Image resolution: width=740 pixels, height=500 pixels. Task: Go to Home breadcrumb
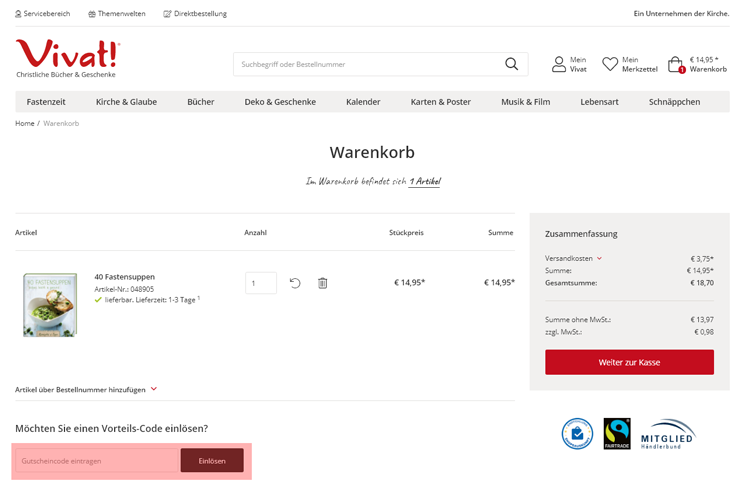[x=25, y=123]
